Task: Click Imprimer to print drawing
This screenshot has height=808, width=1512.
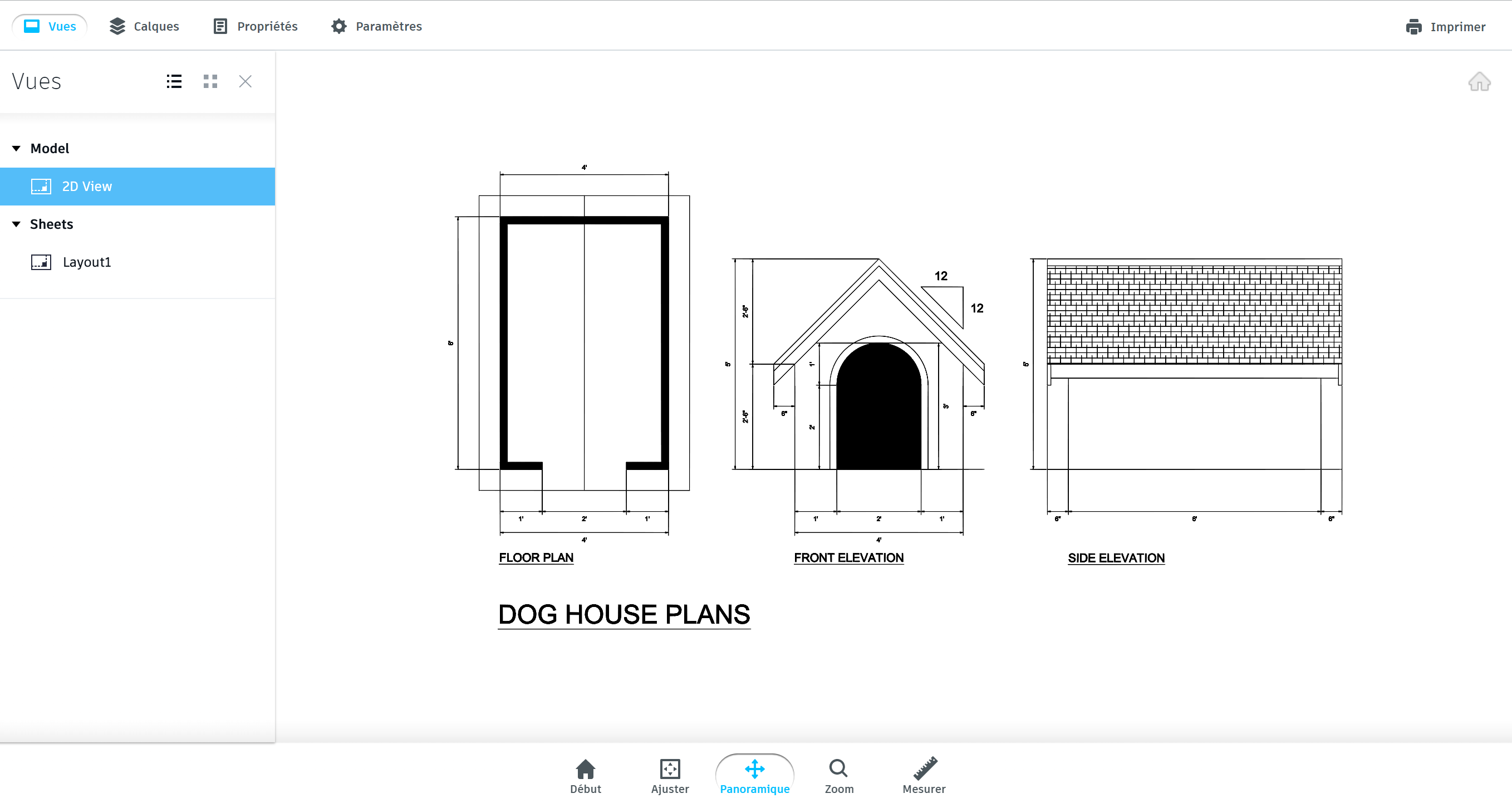Action: 1446,27
